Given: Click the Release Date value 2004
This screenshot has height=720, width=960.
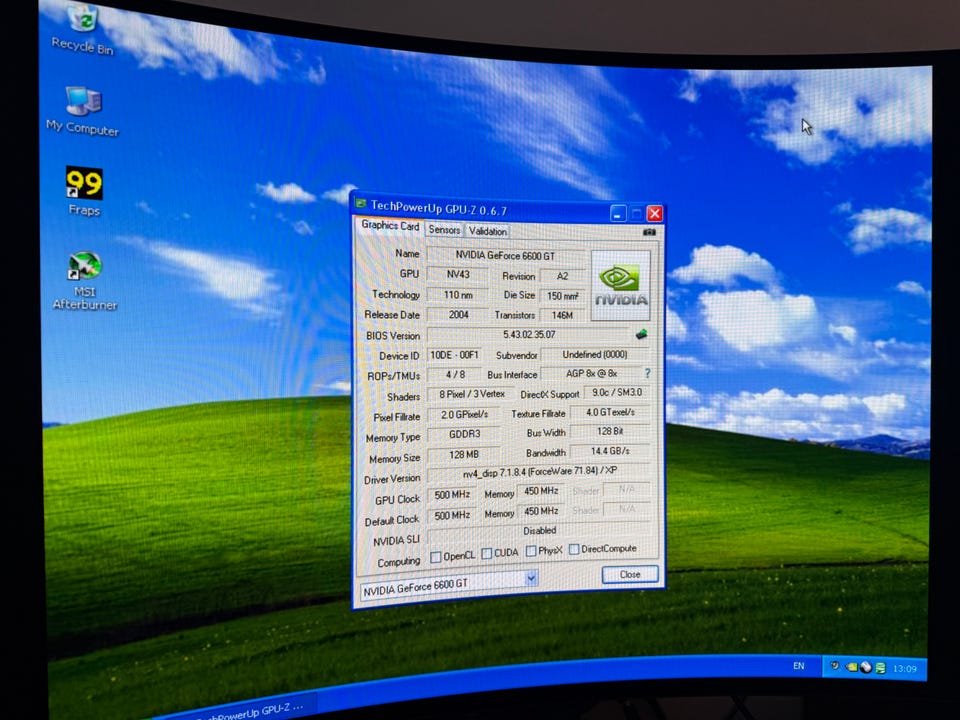Looking at the screenshot, I should coord(459,315).
